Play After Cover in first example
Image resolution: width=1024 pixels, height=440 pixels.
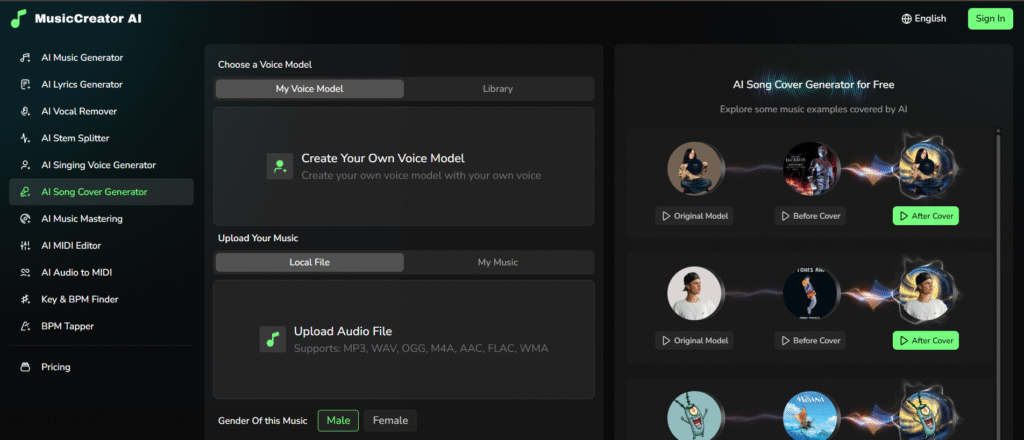click(x=926, y=216)
